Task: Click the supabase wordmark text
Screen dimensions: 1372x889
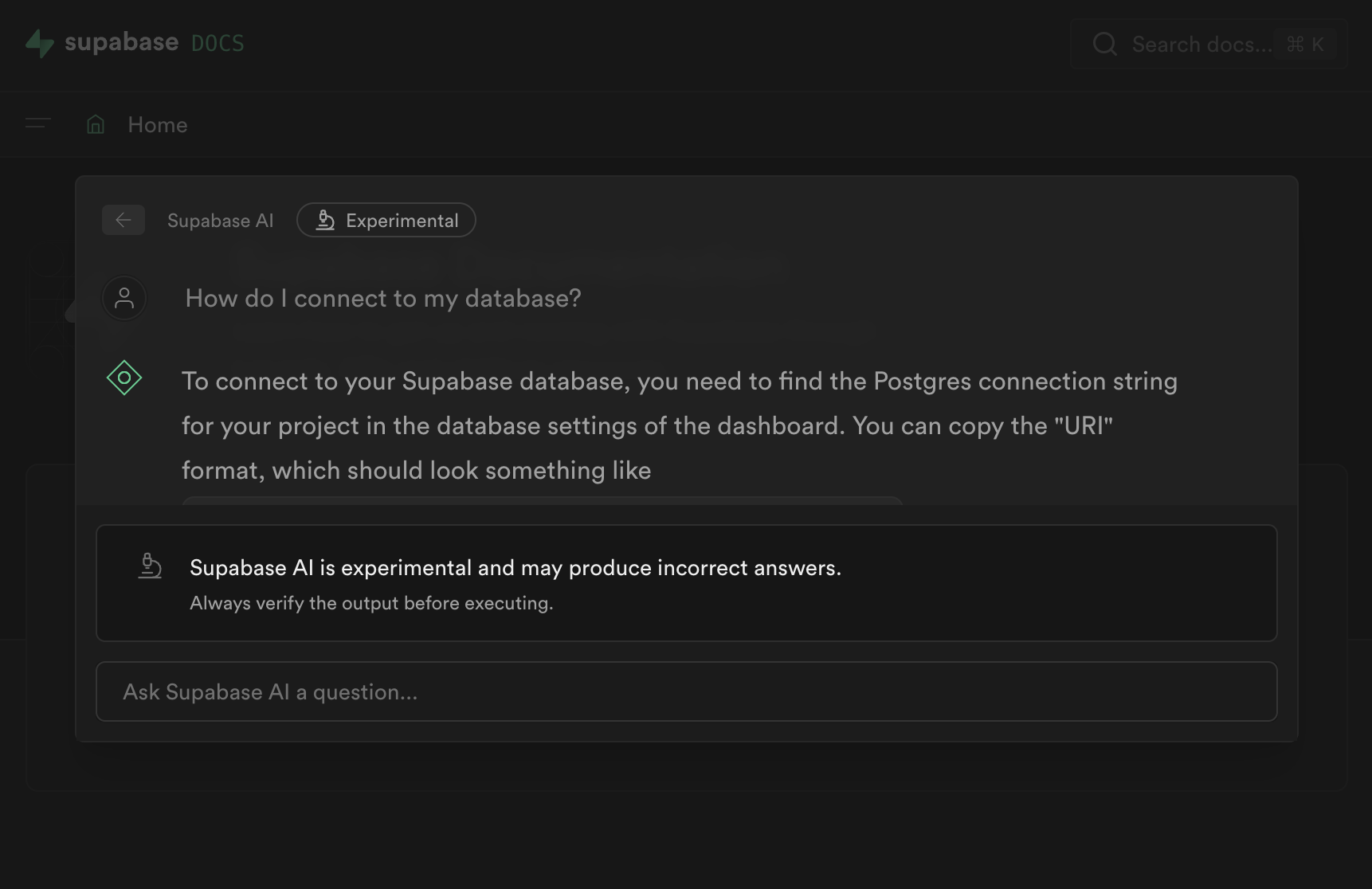Action: click(x=121, y=43)
